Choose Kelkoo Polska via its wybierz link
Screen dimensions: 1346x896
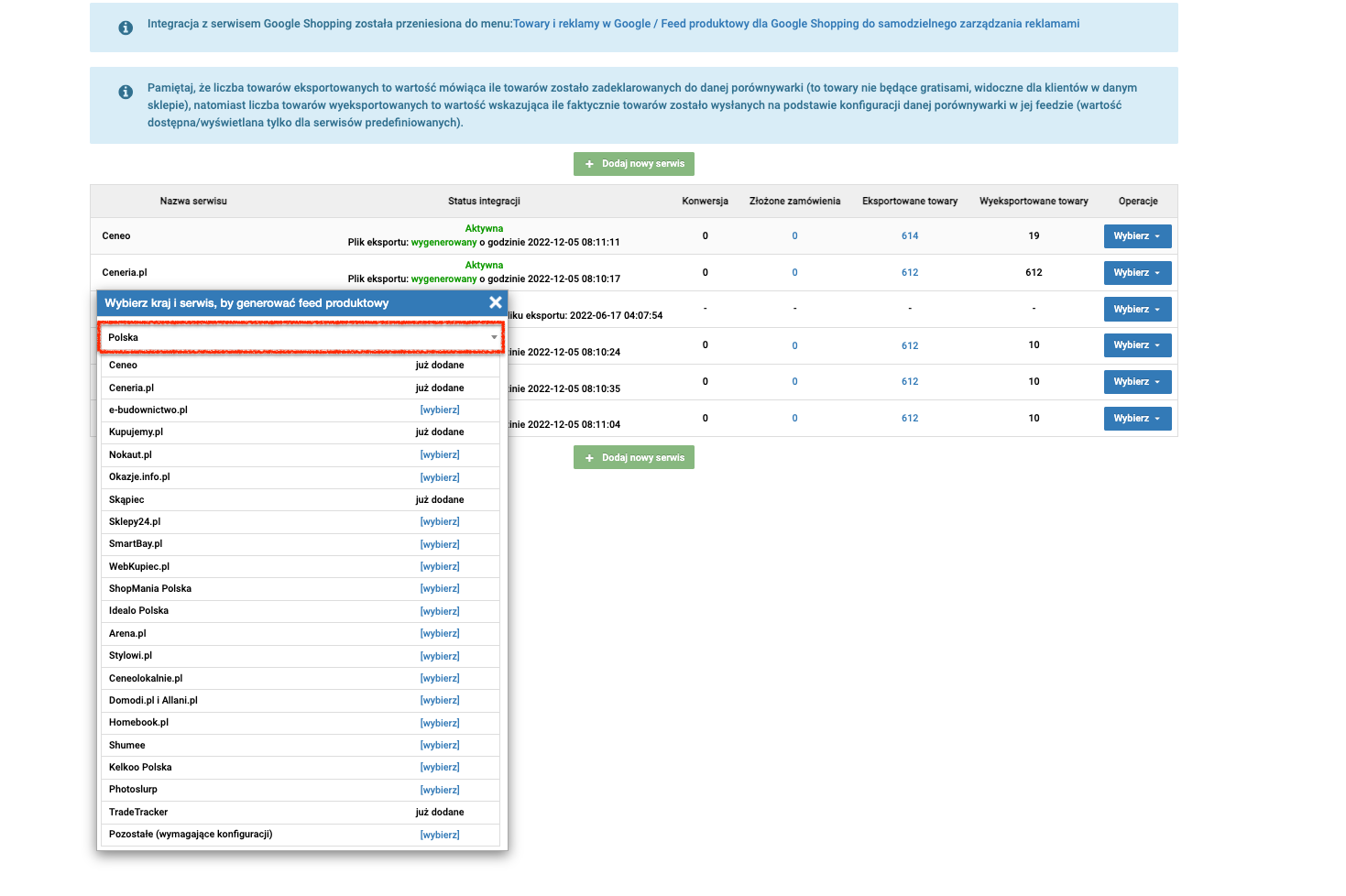[440, 767]
